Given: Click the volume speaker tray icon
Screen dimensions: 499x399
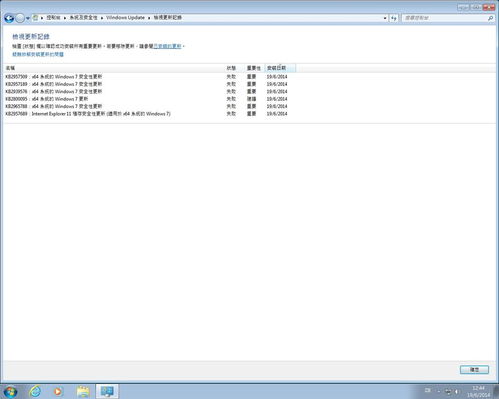Looking at the screenshot, I should (457, 392).
